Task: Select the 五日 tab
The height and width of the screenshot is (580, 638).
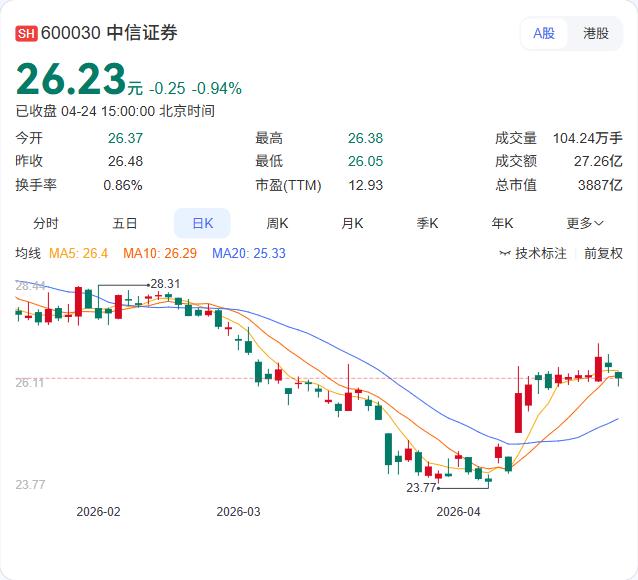Action: click(x=125, y=223)
